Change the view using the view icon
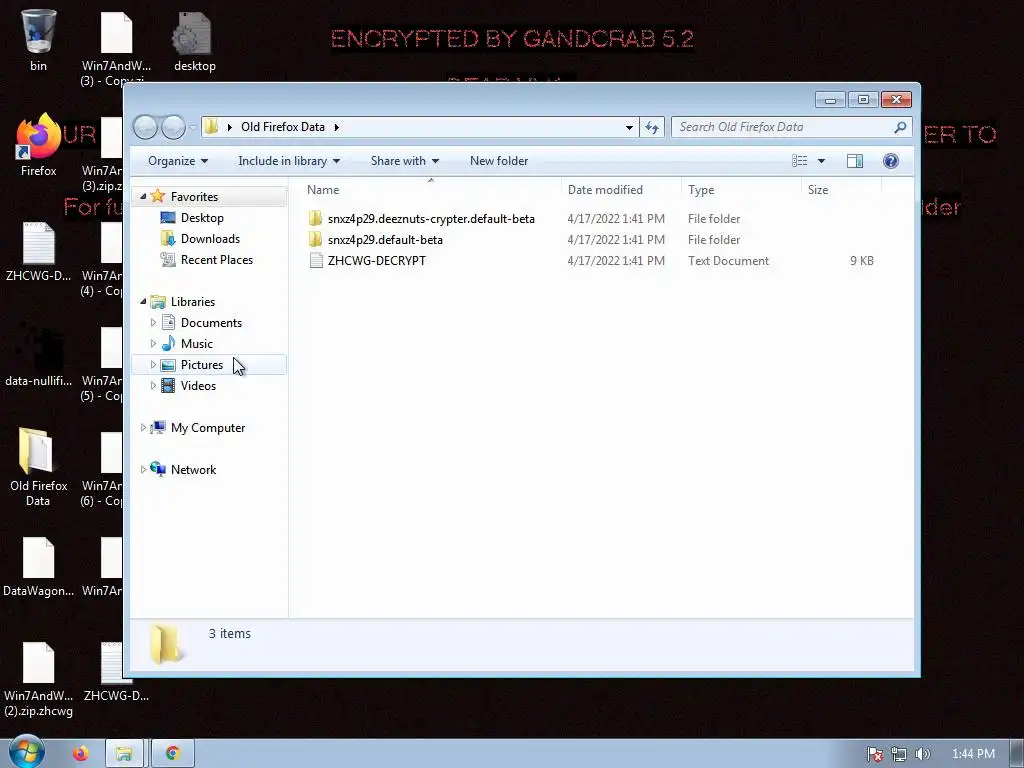 tap(799, 161)
